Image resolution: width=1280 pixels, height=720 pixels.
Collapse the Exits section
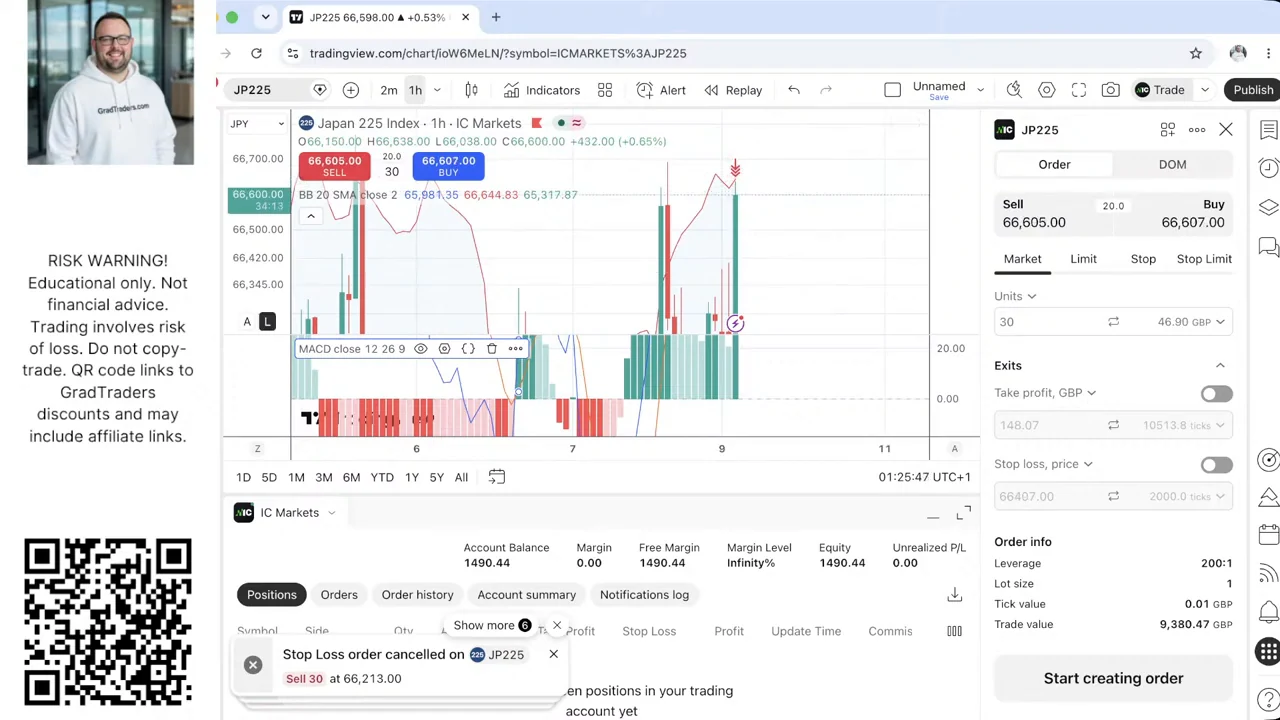1220,366
